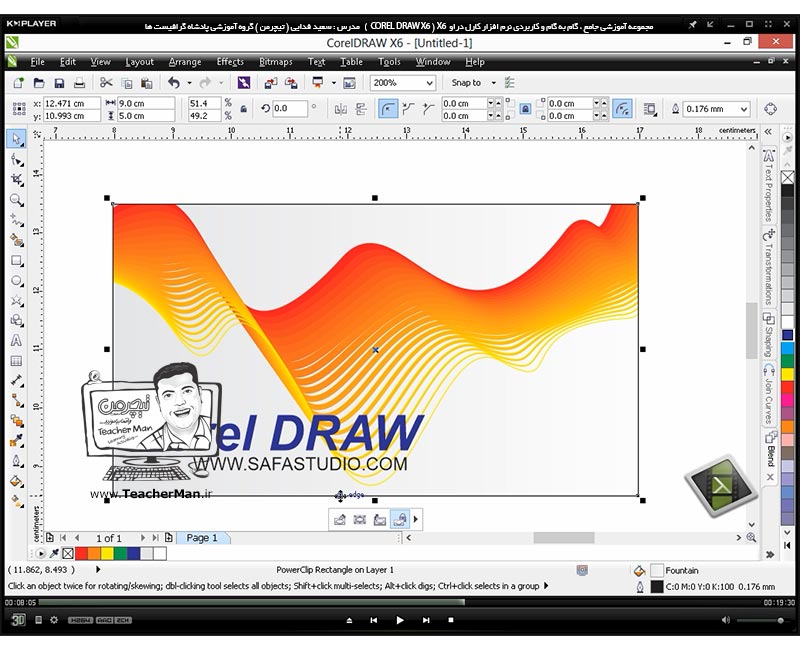The image size is (800, 650).
Task: Select the Smart Fill tool
Action: 16,240
